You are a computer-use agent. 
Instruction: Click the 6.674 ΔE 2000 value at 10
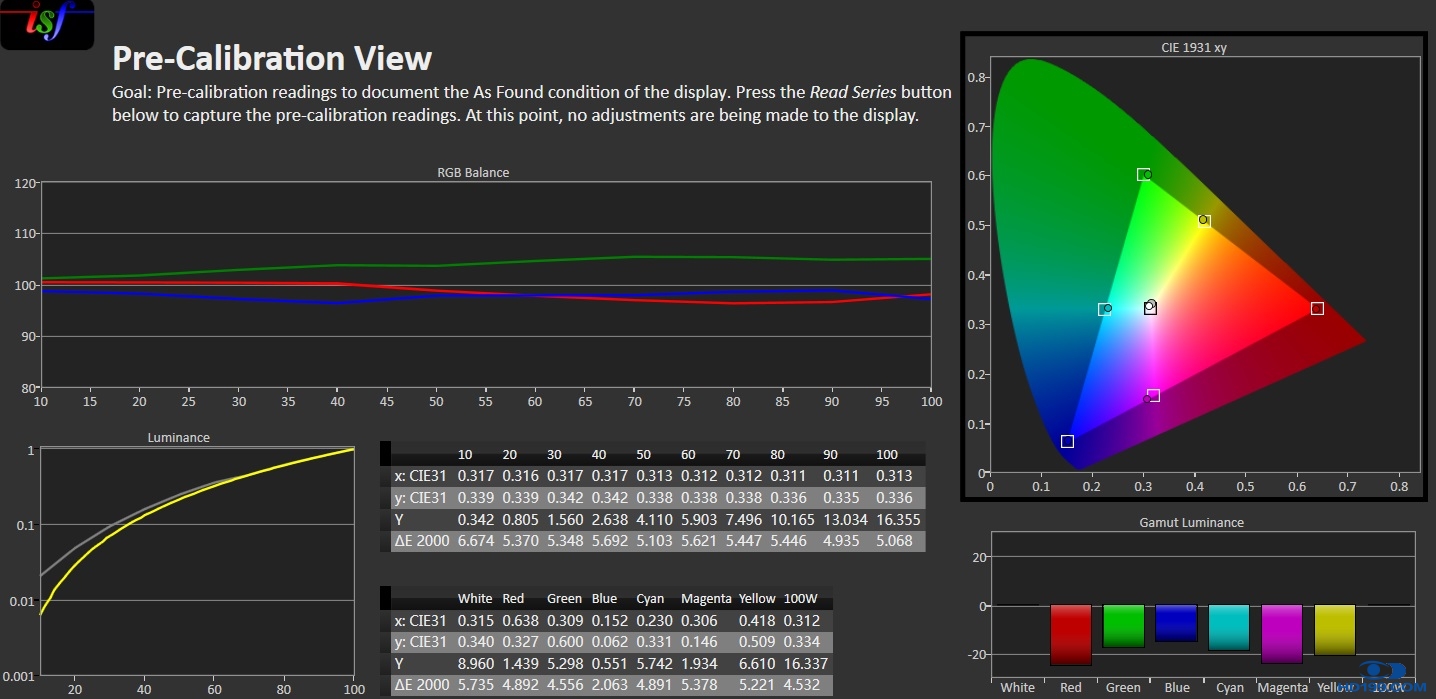pos(476,541)
